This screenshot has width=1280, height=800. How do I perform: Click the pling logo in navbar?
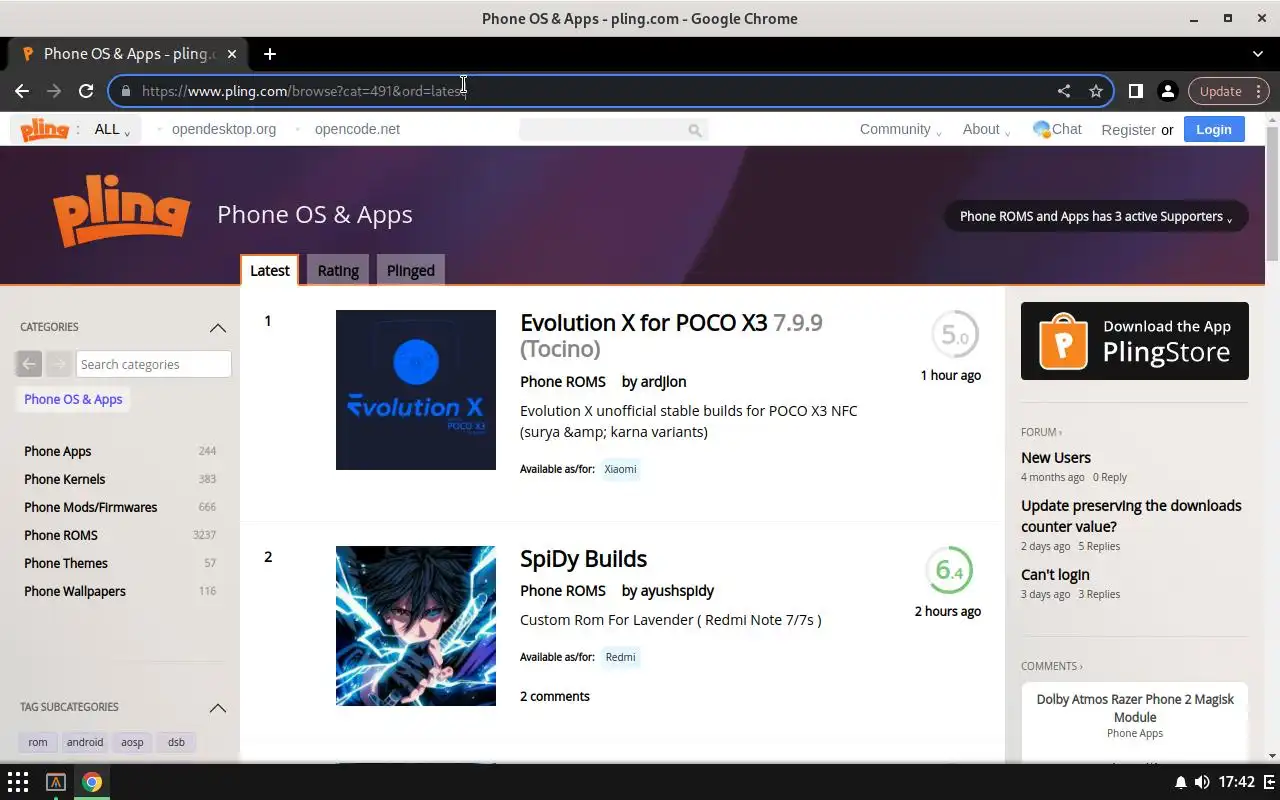click(45, 129)
